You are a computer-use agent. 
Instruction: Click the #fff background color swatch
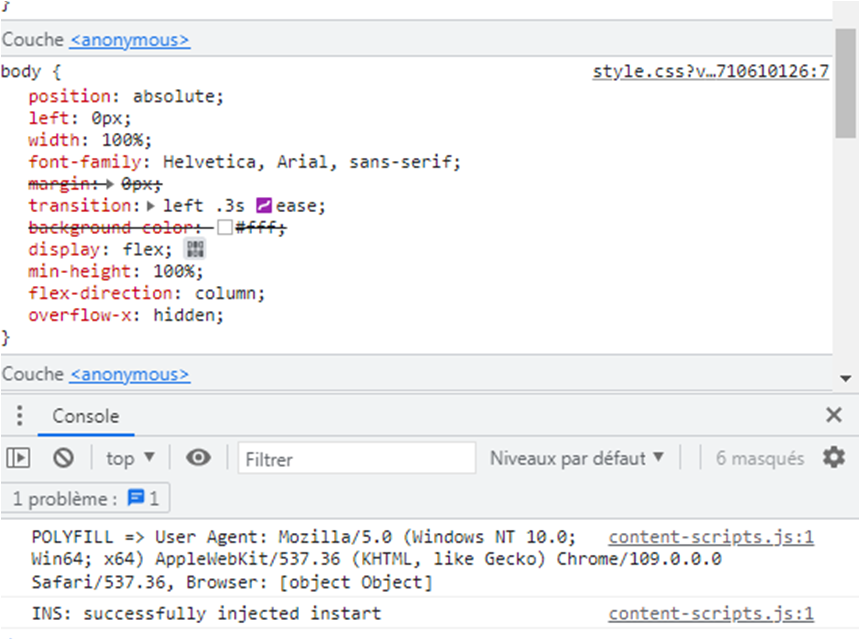point(225,228)
